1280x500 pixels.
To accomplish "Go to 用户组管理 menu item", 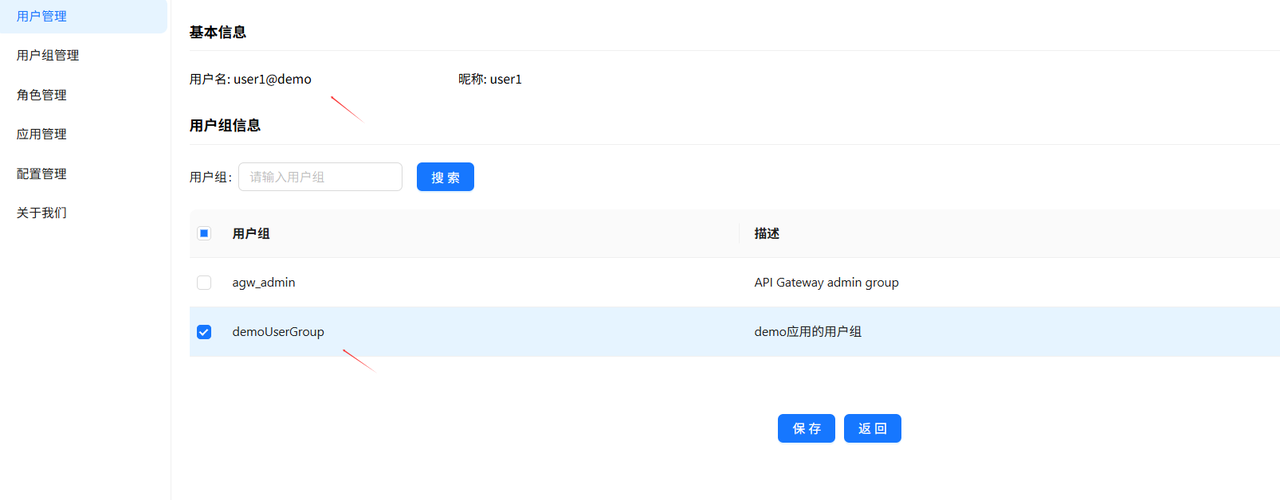I will point(48,56).
